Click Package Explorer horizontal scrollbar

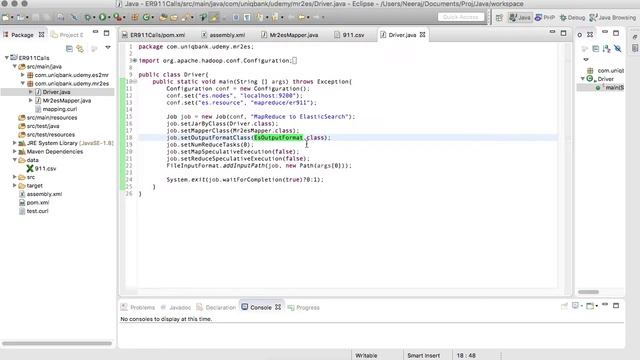[x=57, y=343]
